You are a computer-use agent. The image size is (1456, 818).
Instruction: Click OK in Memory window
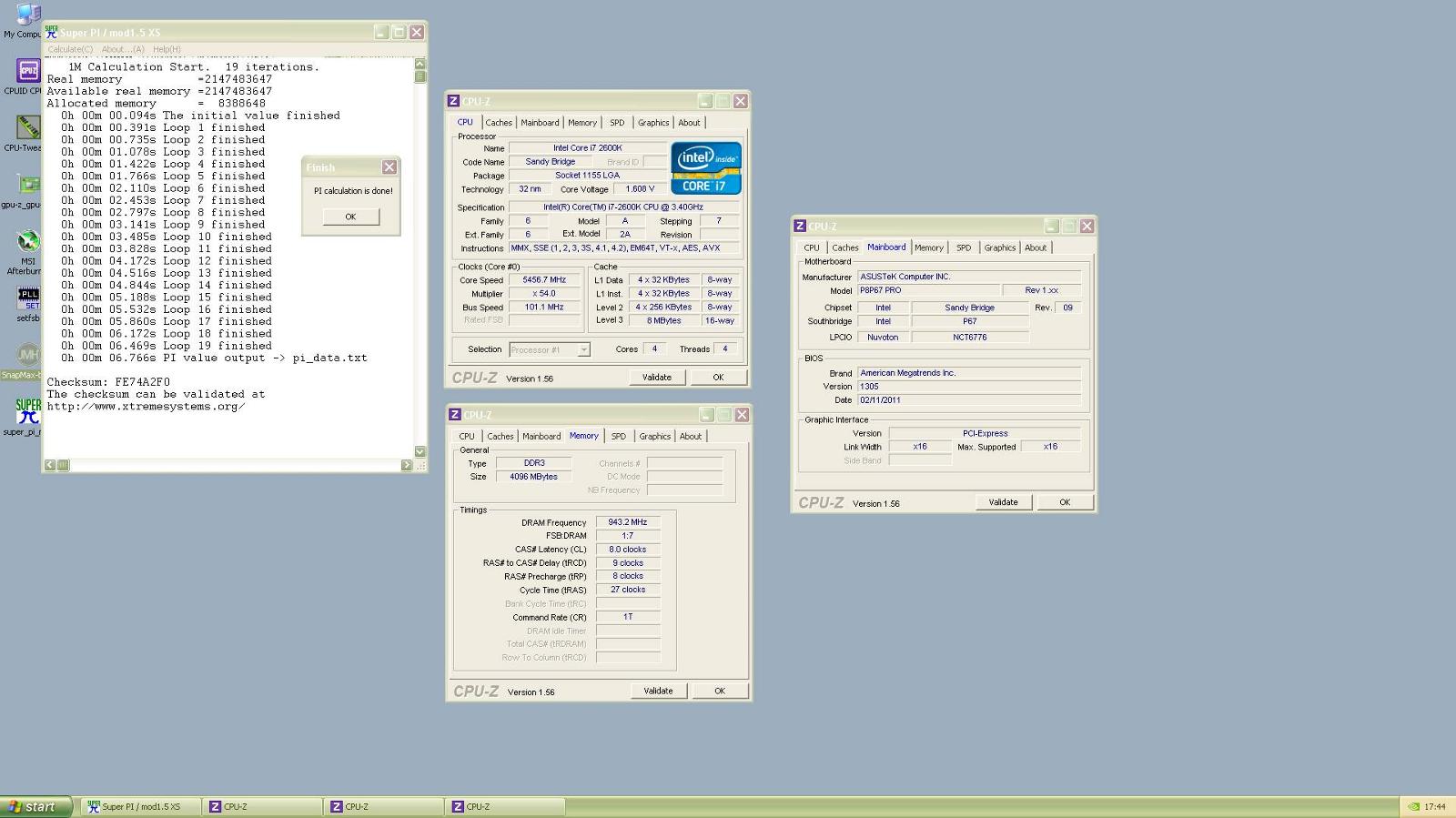point(720,692)
